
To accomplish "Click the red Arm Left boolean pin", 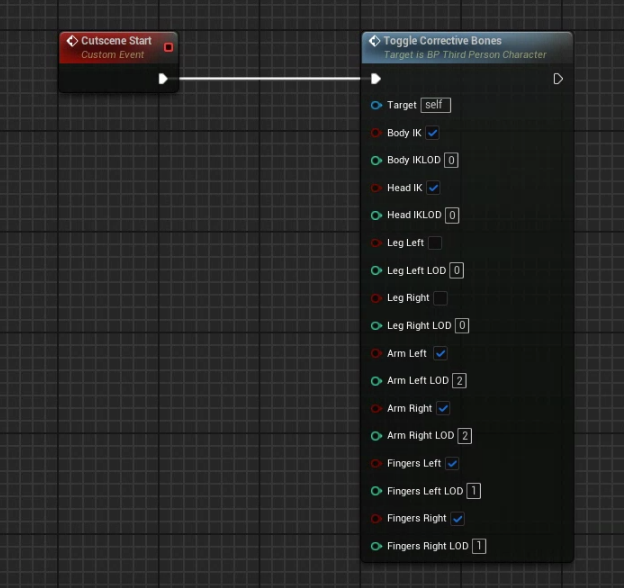I will [376, 353].
